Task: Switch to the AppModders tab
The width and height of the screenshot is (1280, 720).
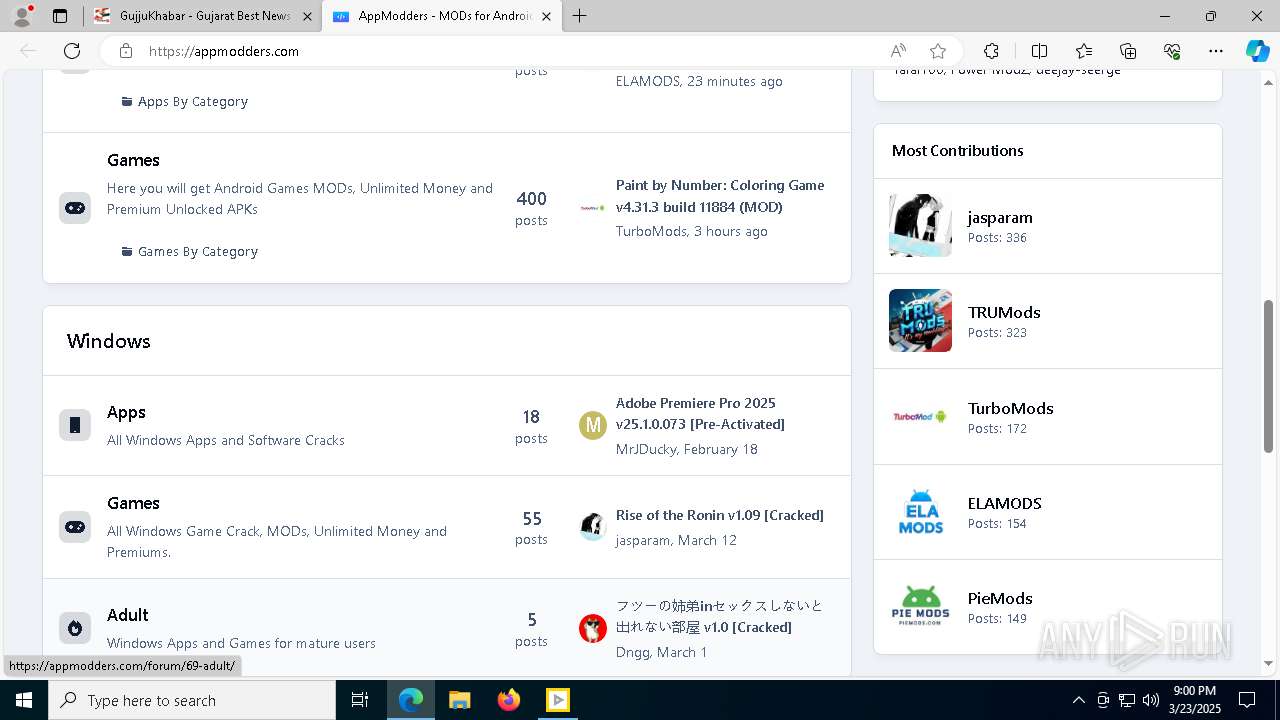Action: (x=440, y=16)
